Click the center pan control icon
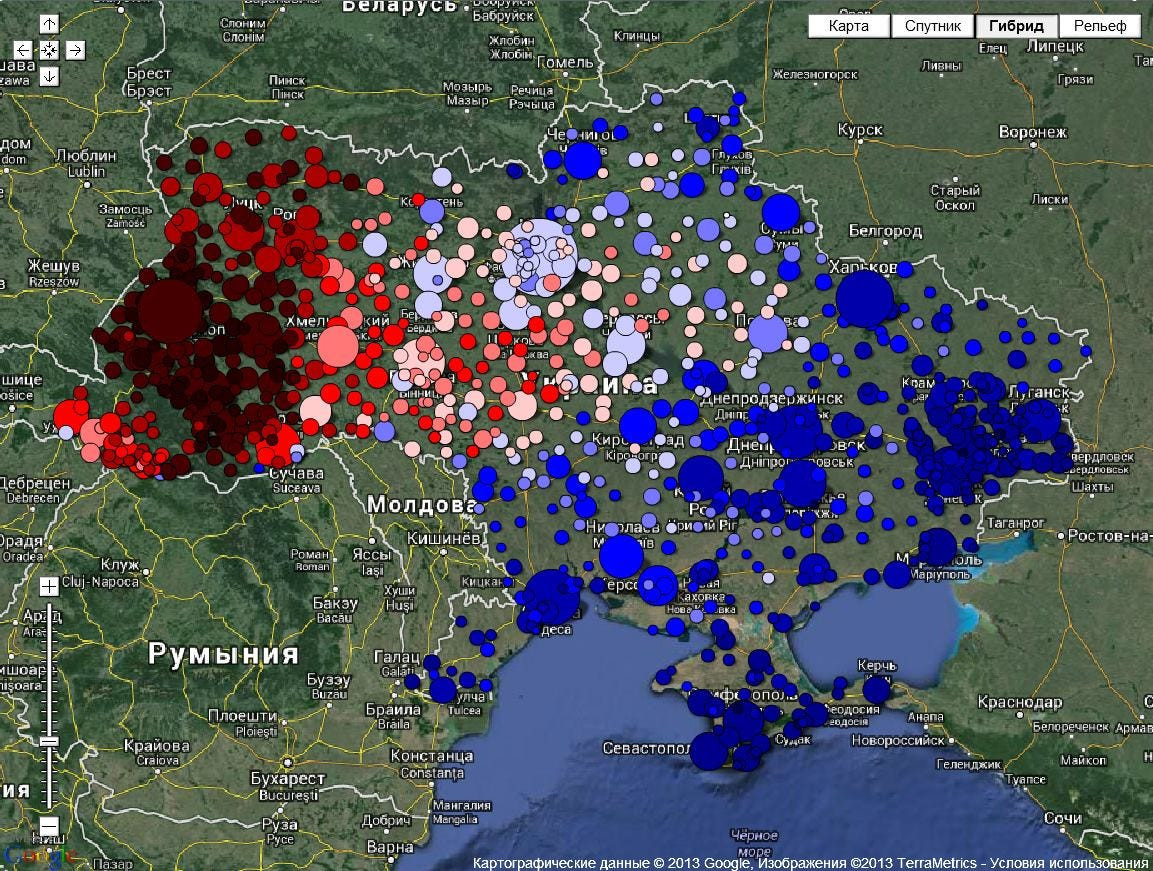Screen dimensions: 1153x871 point(49,50)
